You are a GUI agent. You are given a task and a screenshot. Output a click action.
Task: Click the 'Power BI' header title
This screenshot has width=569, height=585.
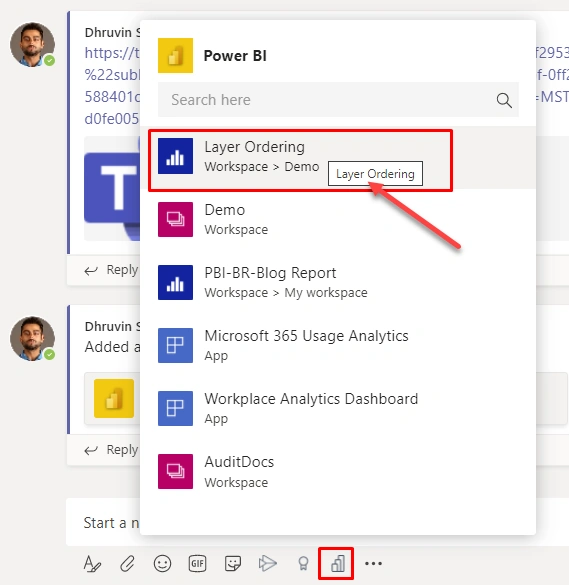click(235, 56)
